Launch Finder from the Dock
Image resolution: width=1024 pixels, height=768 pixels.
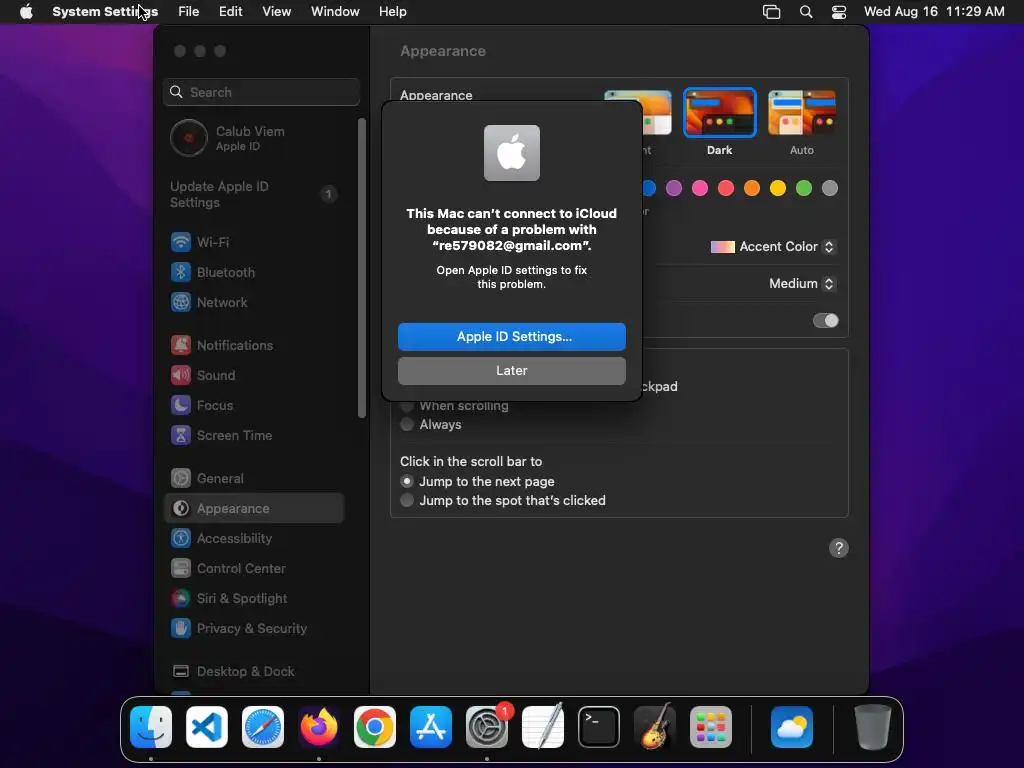coord(151,727)
